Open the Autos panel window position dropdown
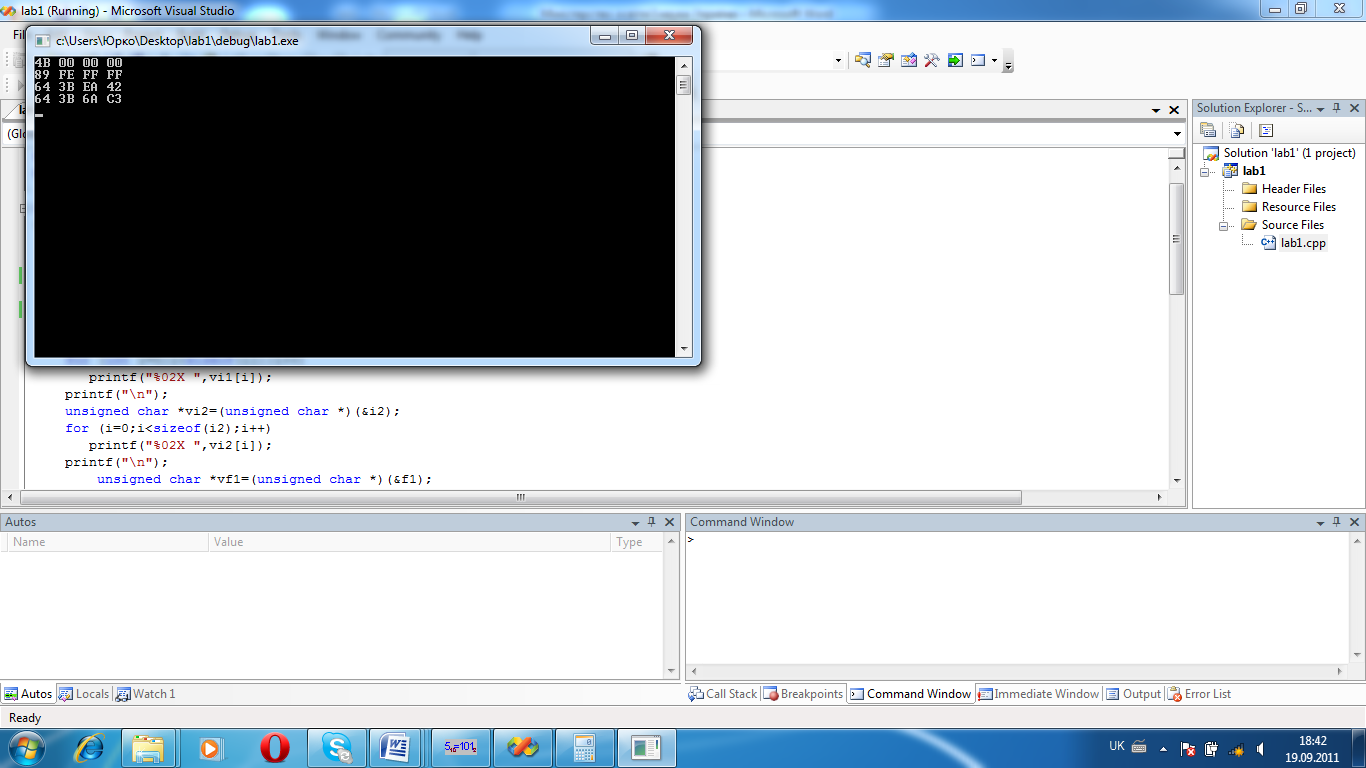Screen dimensions: 1366x768 pyautogui.click(x=635, y=522)
